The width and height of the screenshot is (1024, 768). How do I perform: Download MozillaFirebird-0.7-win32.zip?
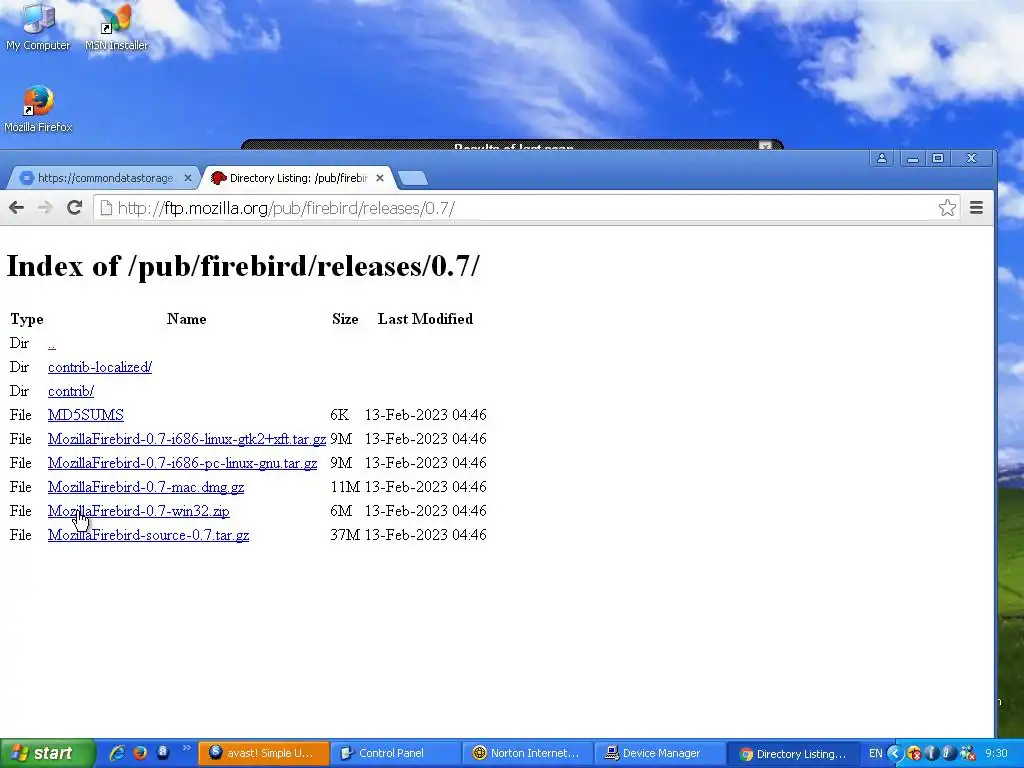[138, 511]
